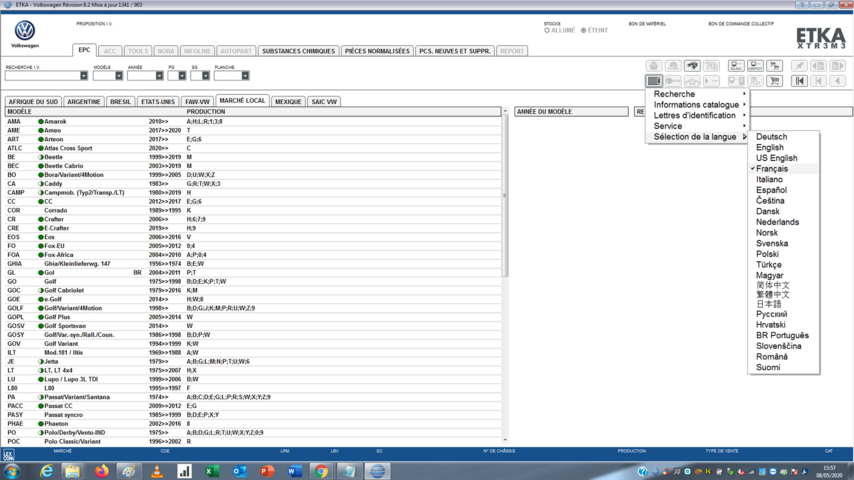Open VLC media player from taskbar
854x480 pixels.
(x=157, y=471)
